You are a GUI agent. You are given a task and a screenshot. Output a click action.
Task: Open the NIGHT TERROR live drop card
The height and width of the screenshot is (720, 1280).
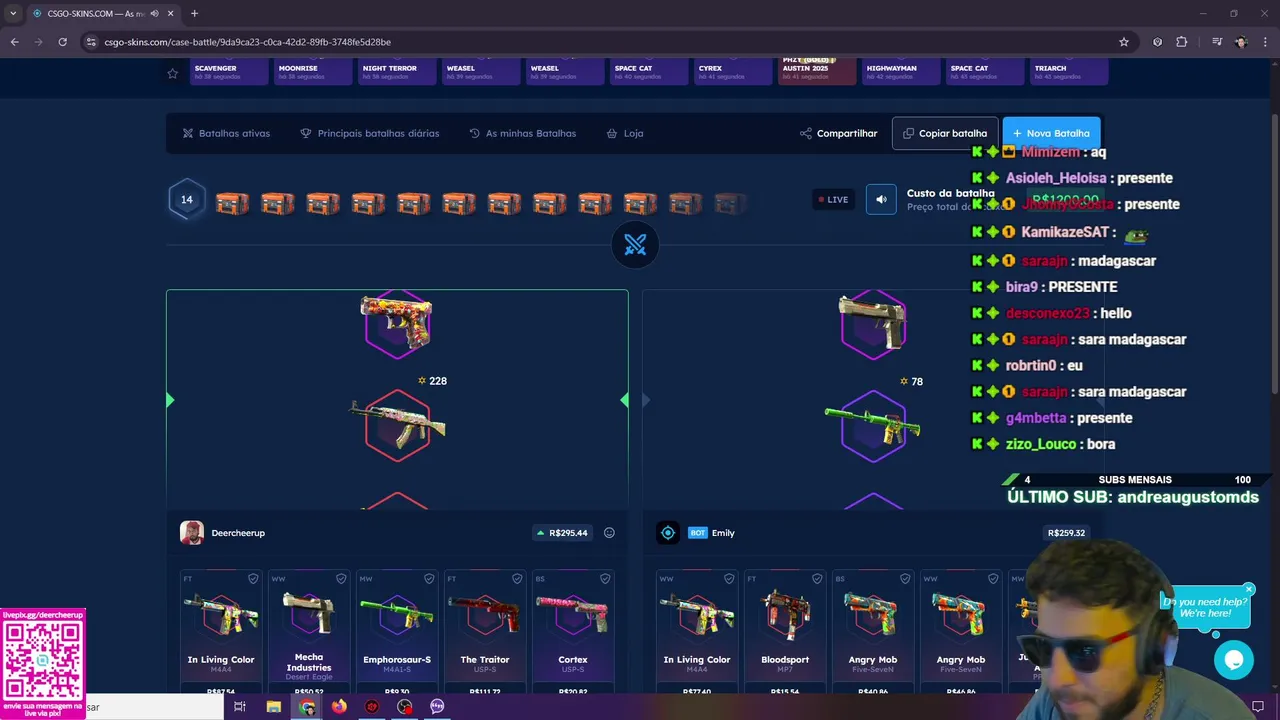(397, 71)
